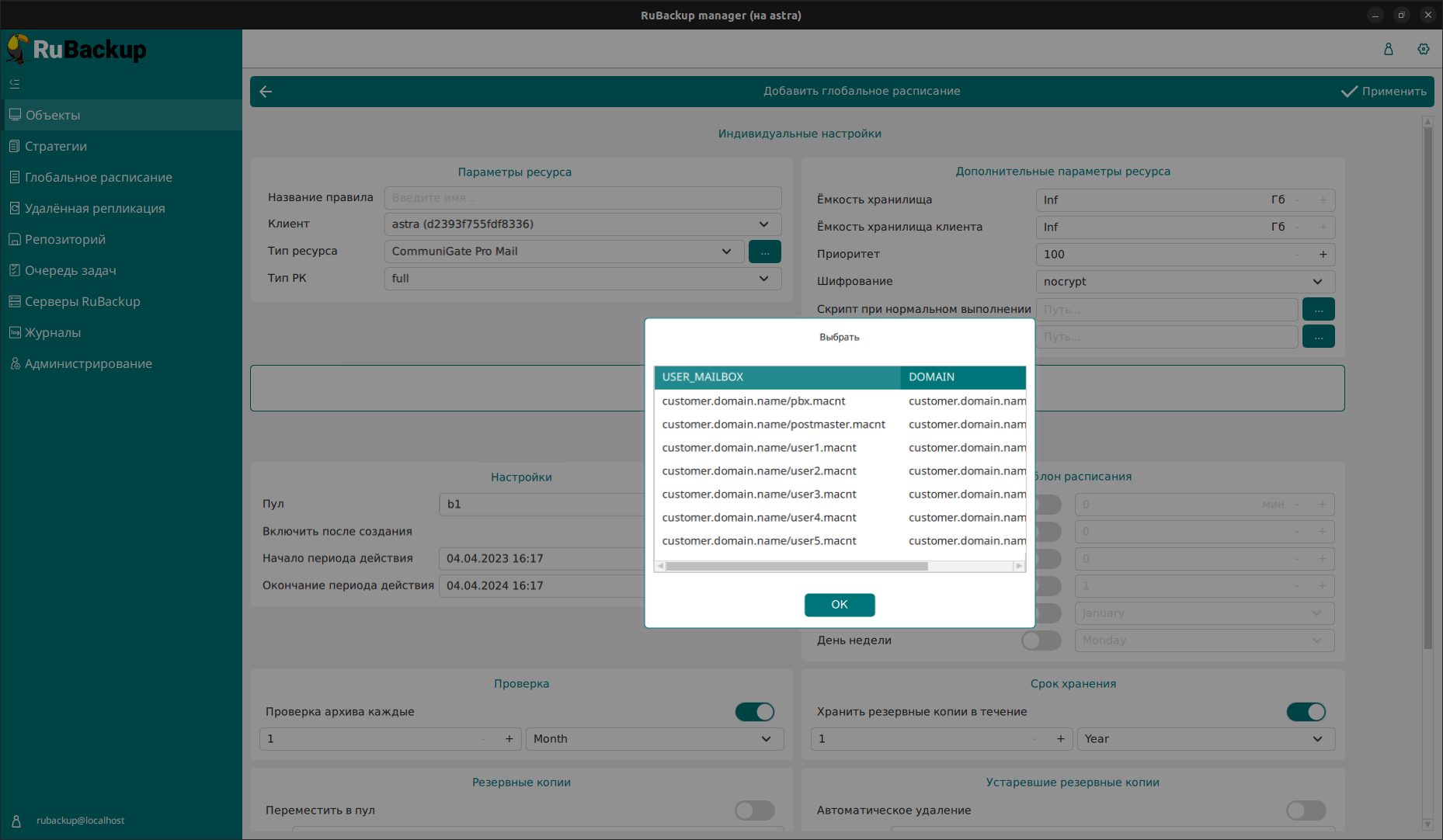Enable the day of week toggle
The height and width of the screenshot is (840, 1443).
[x=1041, y=640]
